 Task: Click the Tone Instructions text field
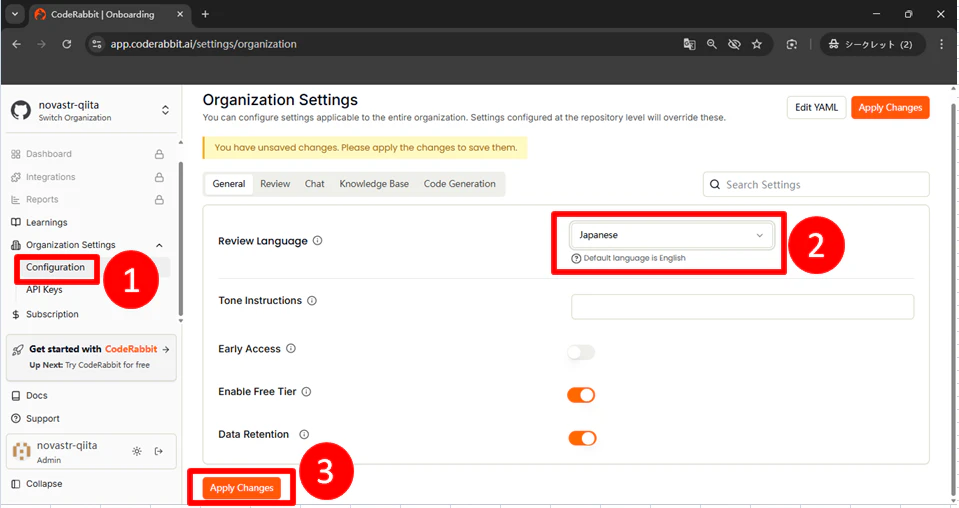742,307
